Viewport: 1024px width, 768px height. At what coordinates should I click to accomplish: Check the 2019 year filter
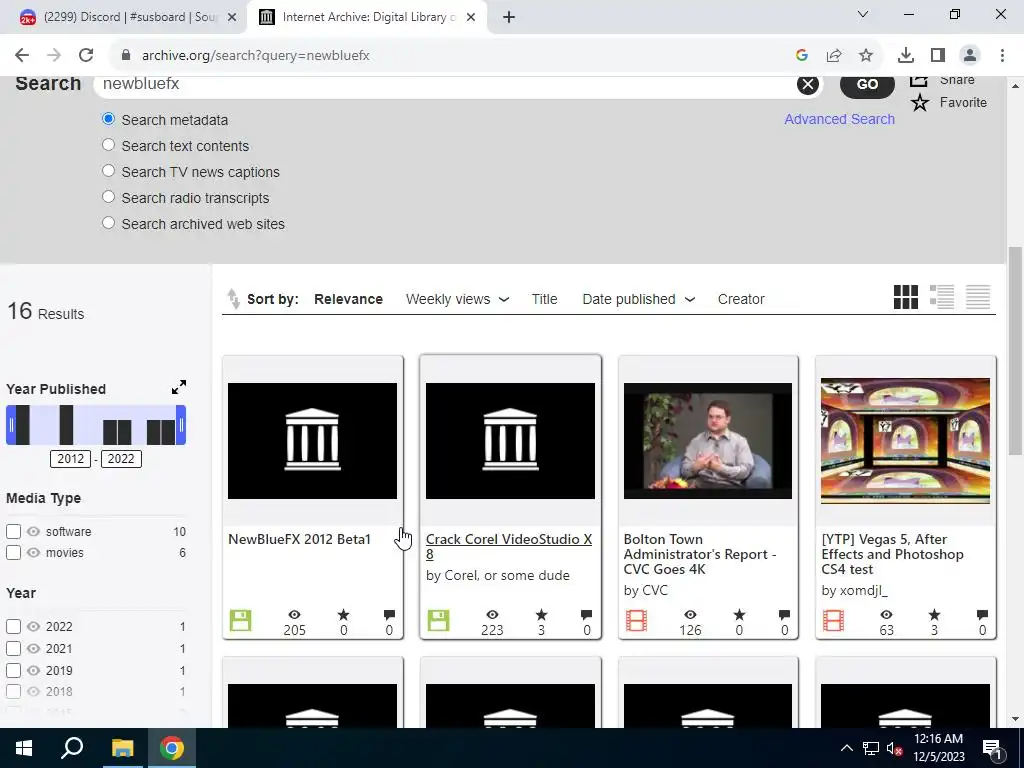(x=13, y=670)
